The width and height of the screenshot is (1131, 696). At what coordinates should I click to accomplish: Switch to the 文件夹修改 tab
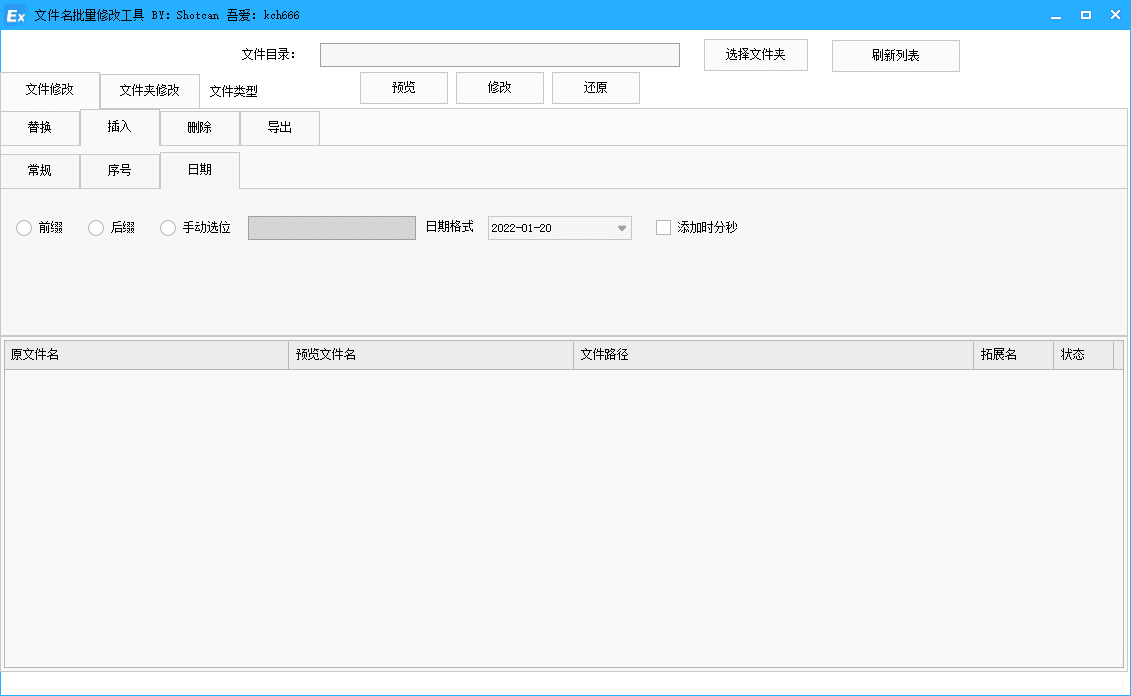coord(149,90)
